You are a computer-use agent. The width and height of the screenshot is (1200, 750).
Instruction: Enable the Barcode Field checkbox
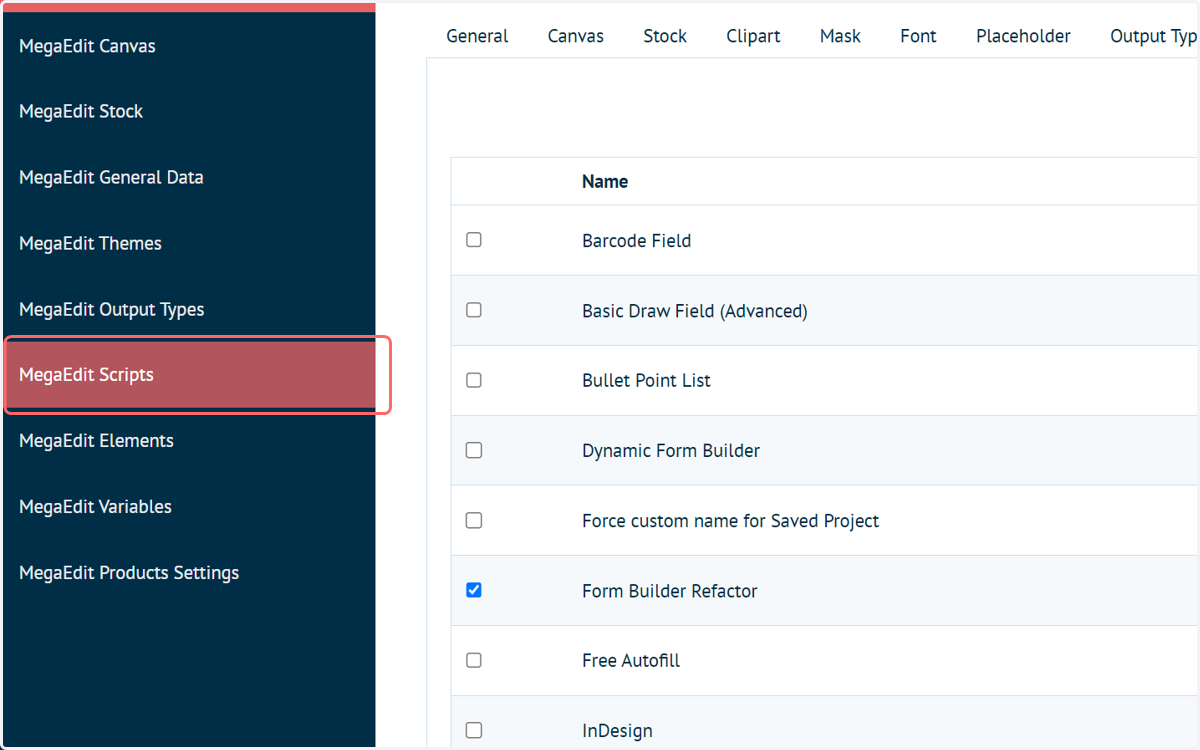[474, 240]
